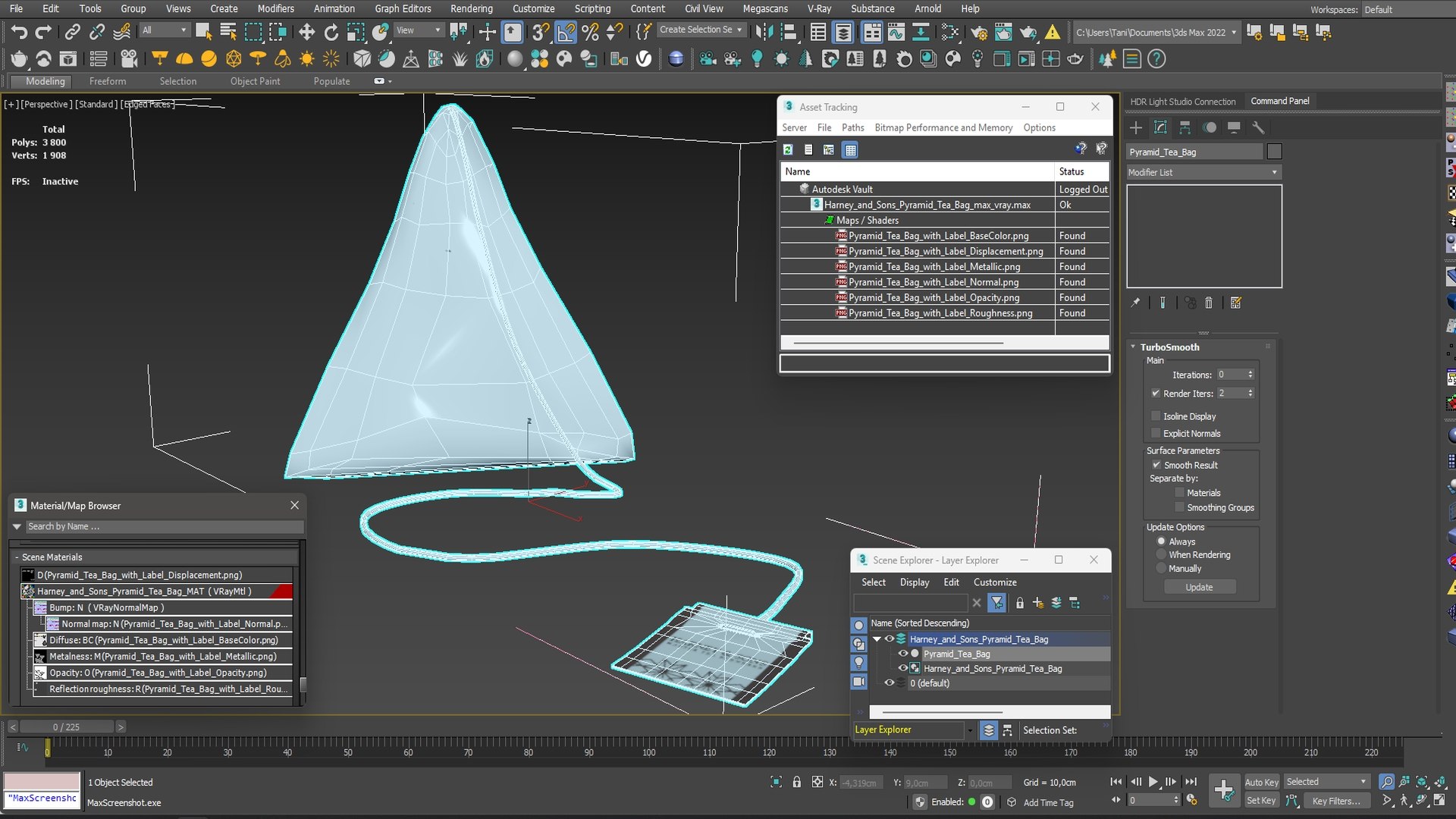Viewport: 1456px width, 819px height.
Task: Click the funnel filter icon in Scene Explorer
Action: tap(997, 603)
